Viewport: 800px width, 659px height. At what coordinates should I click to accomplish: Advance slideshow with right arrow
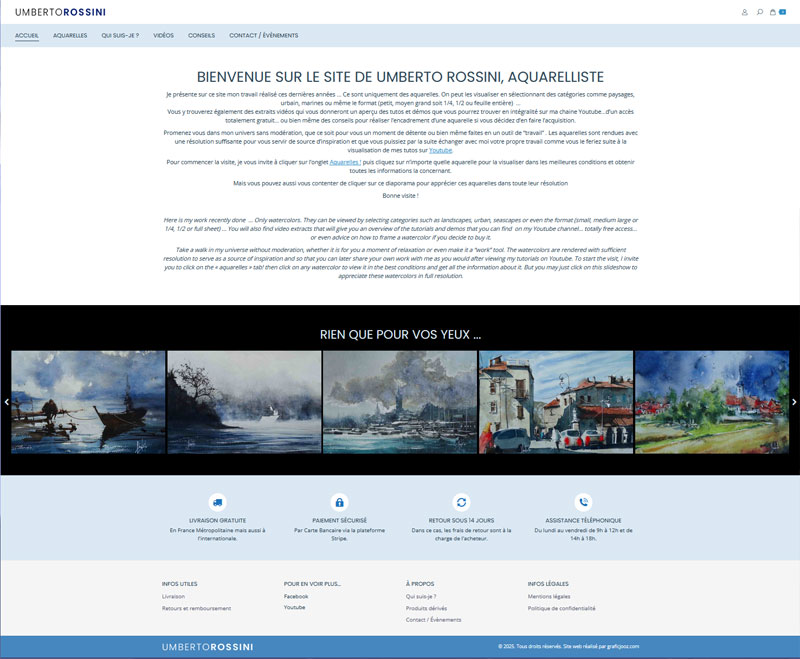coord(795,402)
